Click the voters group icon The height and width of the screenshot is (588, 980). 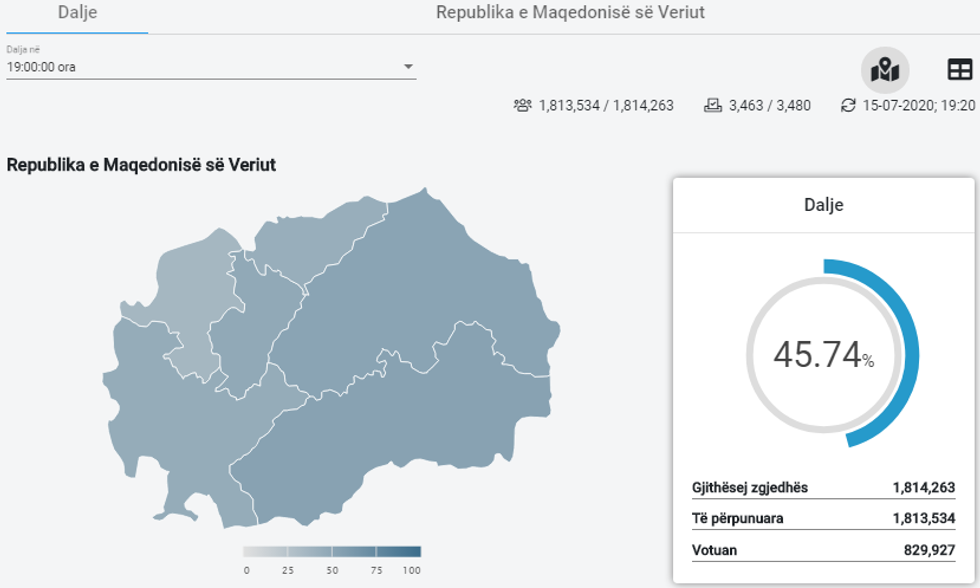coord(522,105)
